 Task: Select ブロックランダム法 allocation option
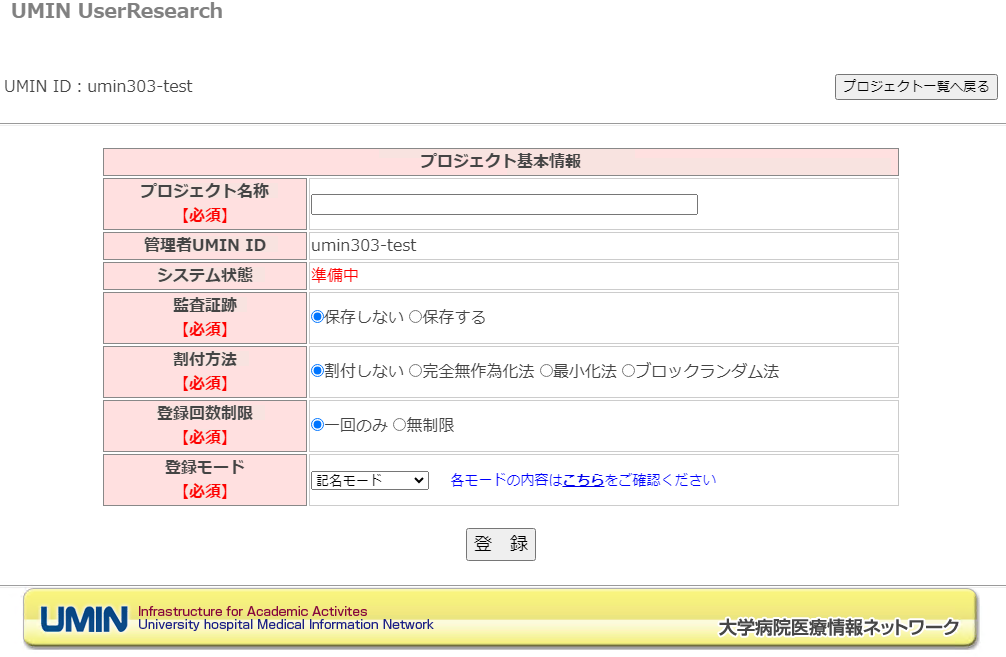tap(628, 371)
